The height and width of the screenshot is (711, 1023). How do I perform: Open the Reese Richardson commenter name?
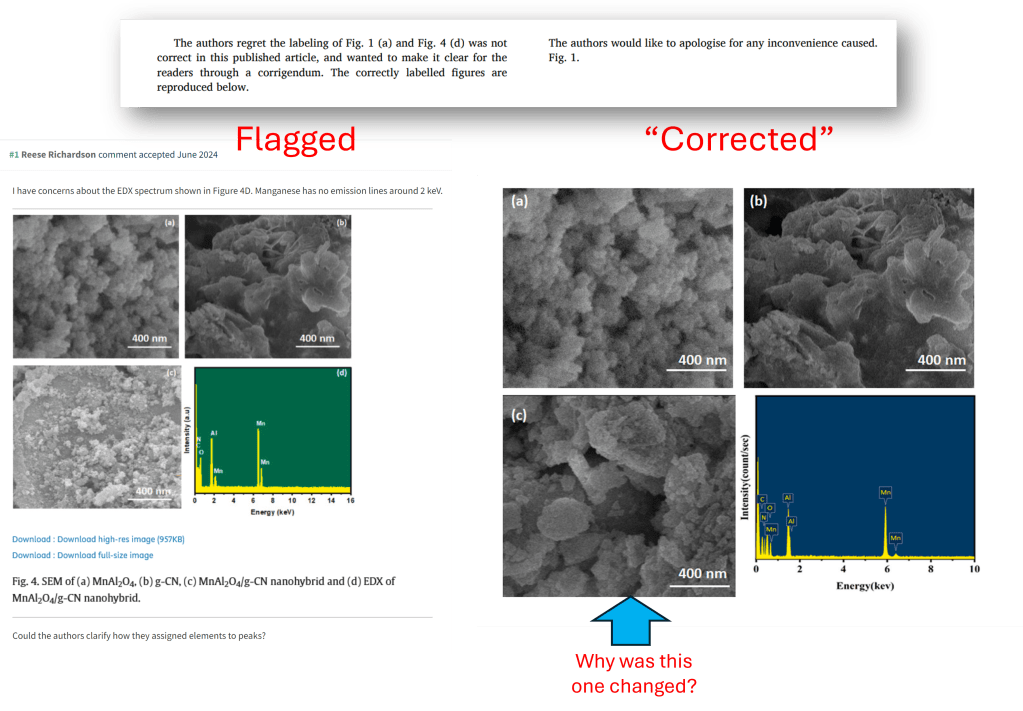pyautogui.click(x=59, y=154)
